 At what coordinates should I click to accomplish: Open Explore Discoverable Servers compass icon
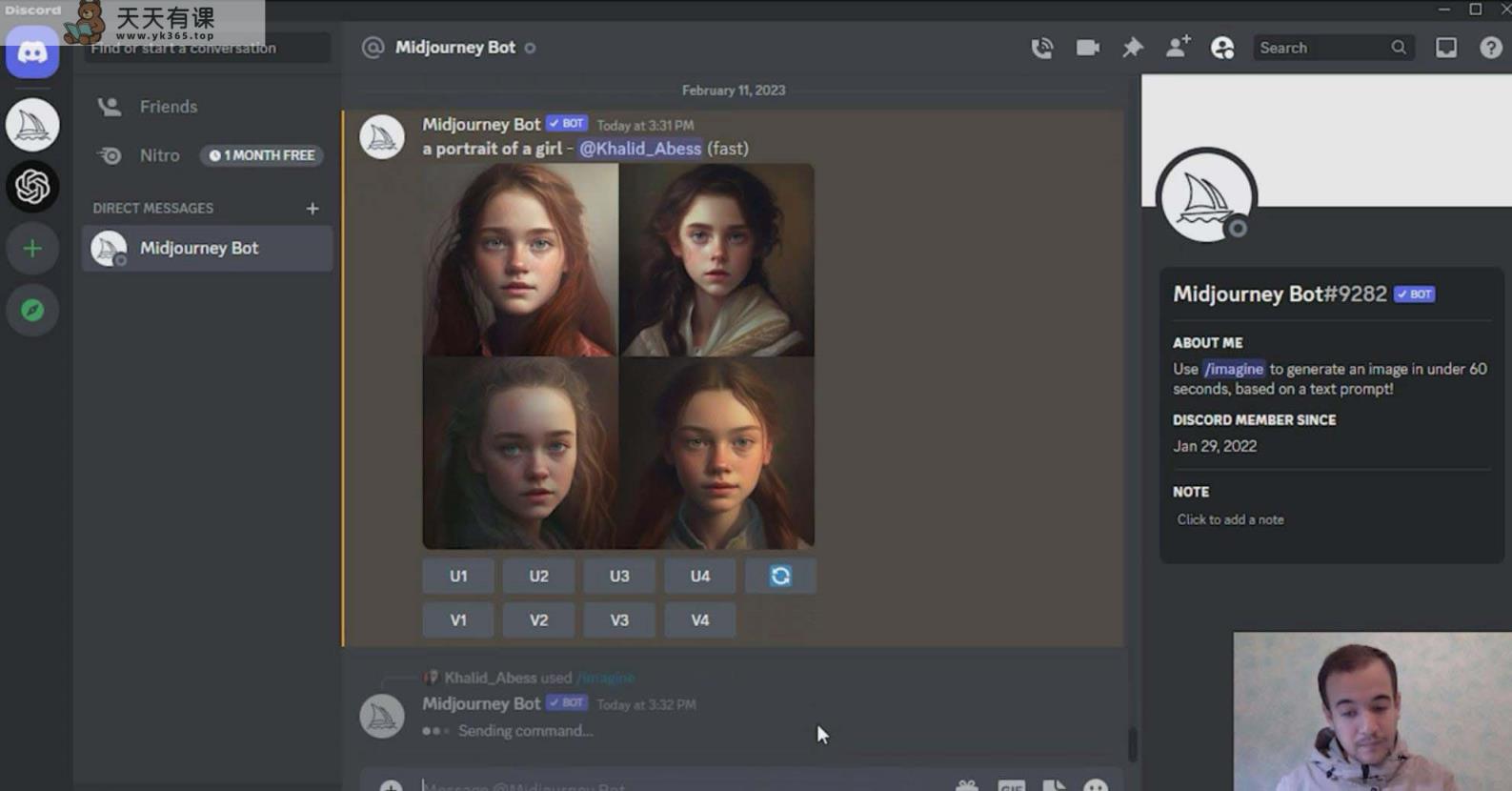32,311
